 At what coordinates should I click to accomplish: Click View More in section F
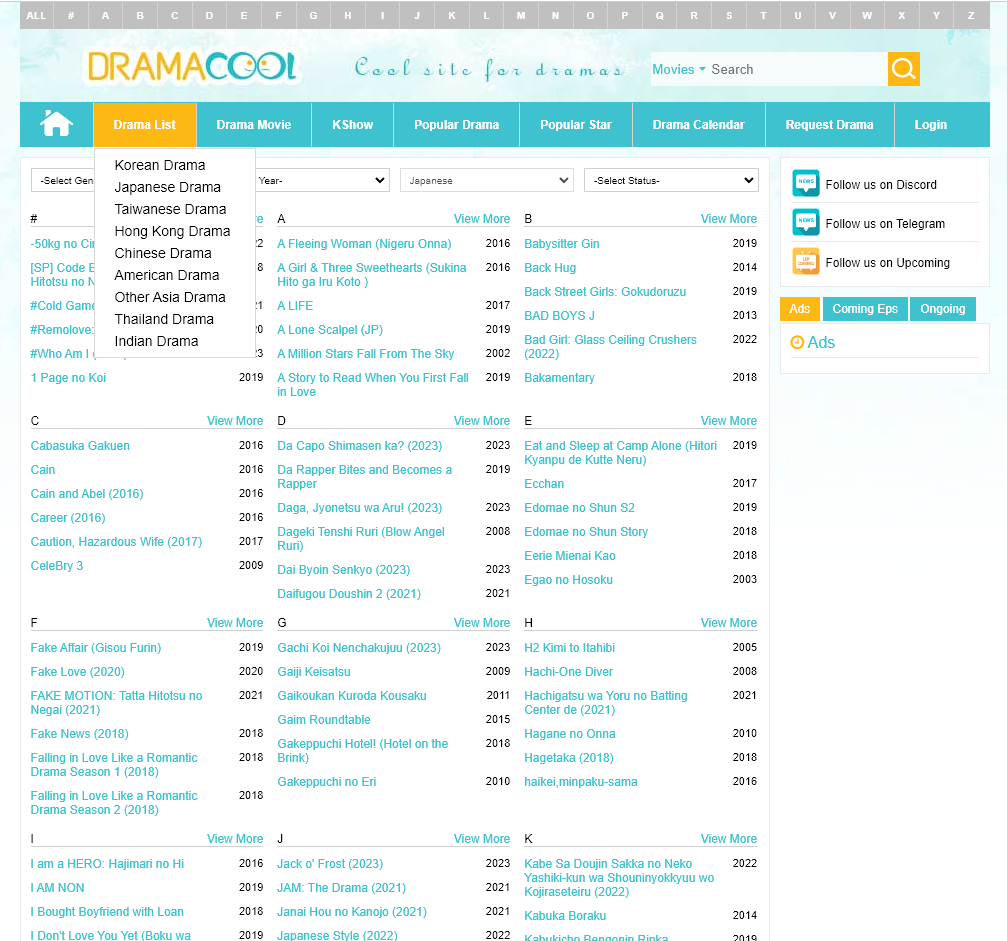tap(235, 622)
